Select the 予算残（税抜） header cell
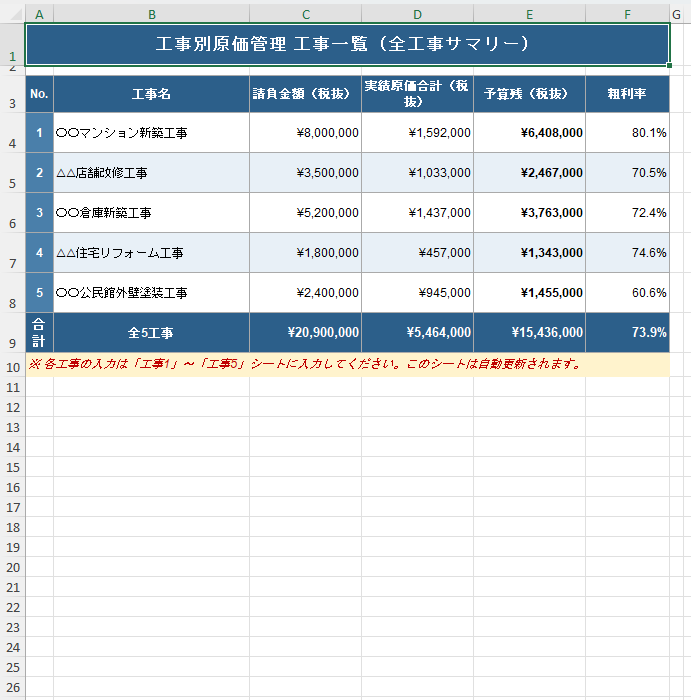This screenshot has height=700, width=691. point(529,94)
